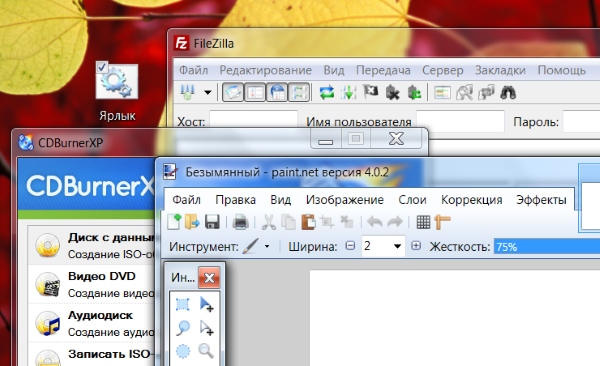Click paint.net Print icon
This screenshot has height=366, width=600.
coord(241,222)
